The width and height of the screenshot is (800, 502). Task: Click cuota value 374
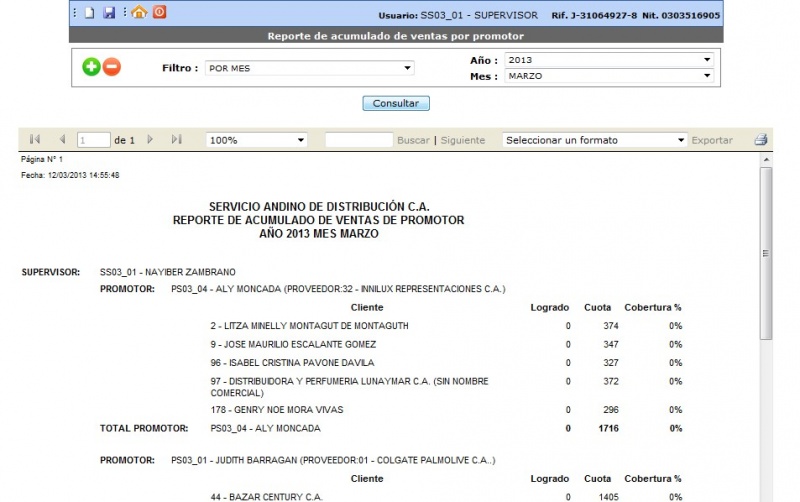tap(611, 326)
